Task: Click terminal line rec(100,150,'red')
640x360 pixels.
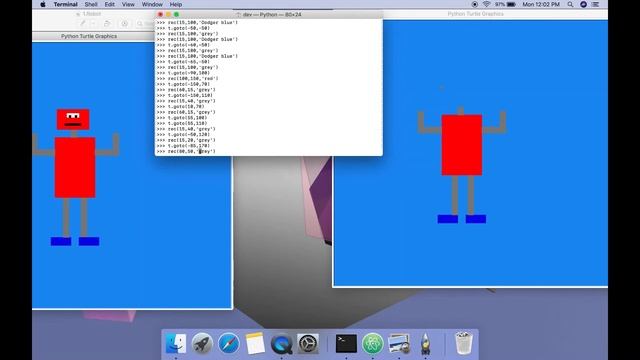Action: [193, 78]
